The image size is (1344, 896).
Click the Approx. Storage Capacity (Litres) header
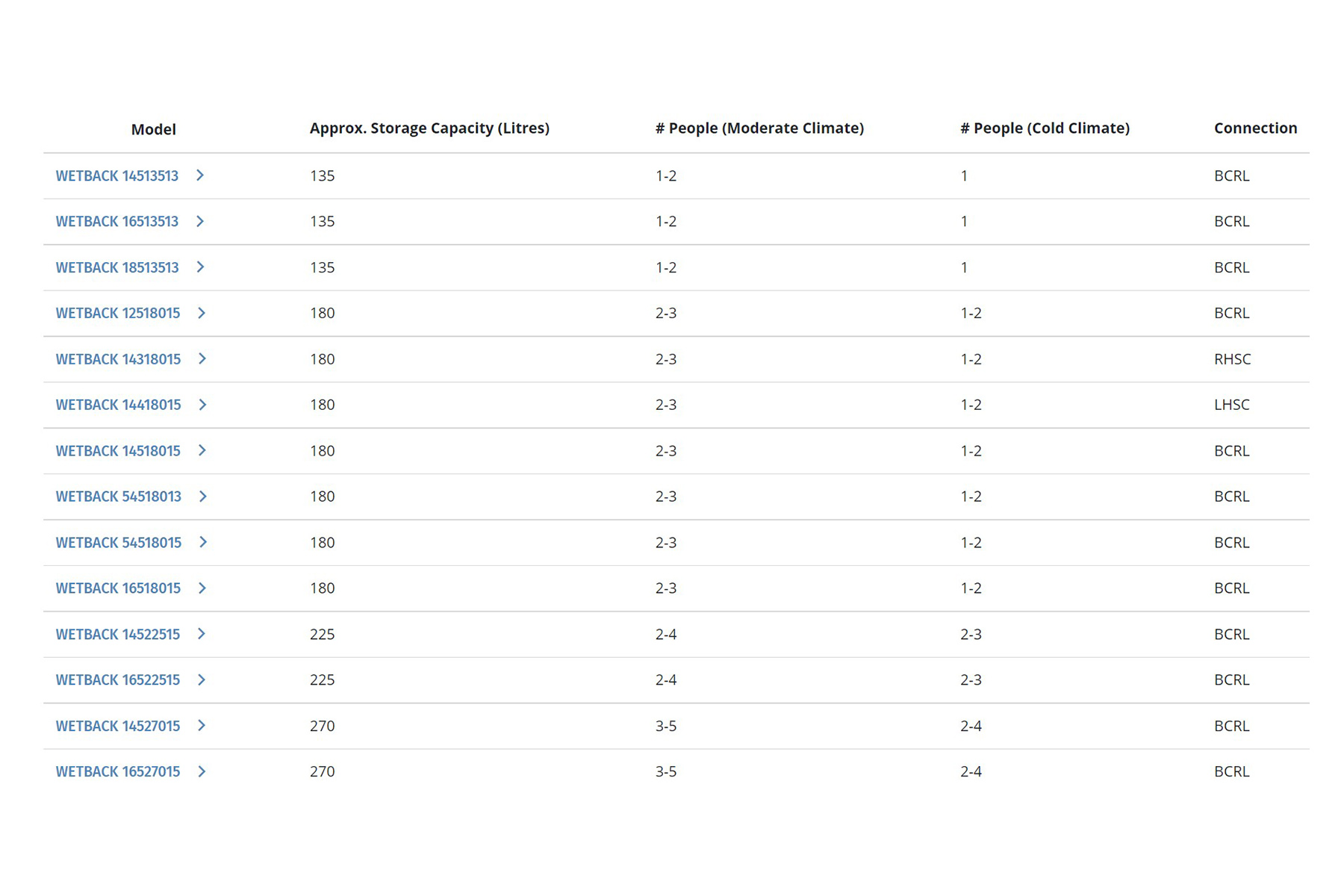click(430, 128)
